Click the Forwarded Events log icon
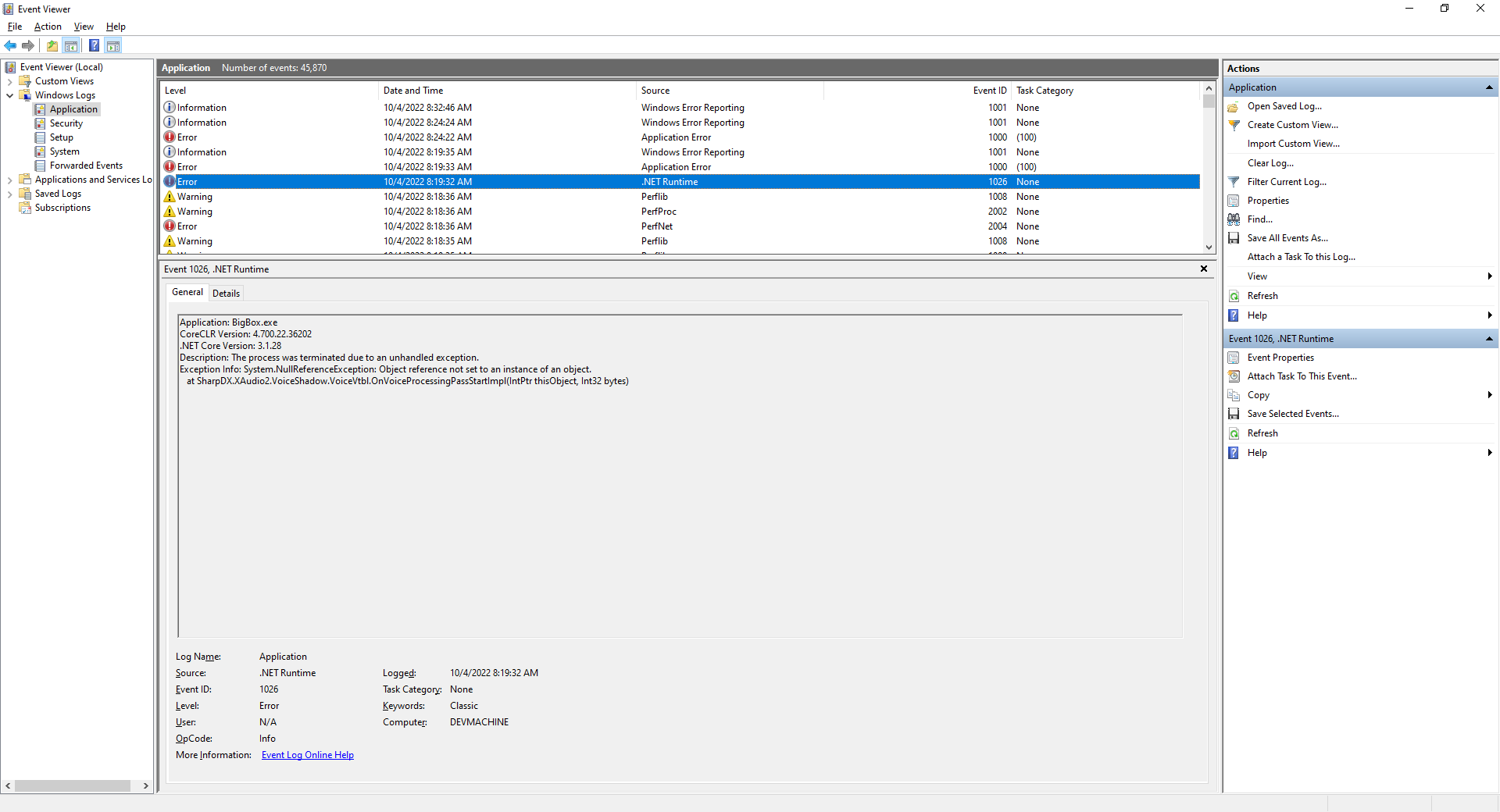 pyautogui.click(x=40, y=166)
